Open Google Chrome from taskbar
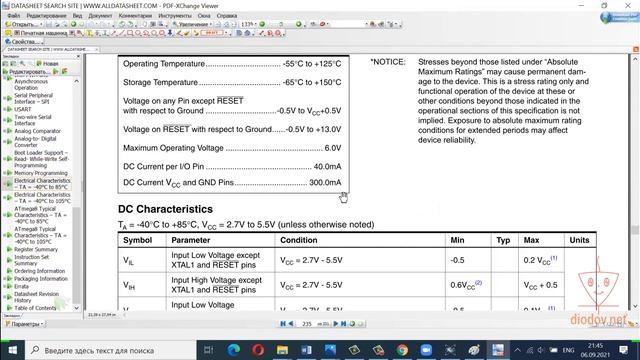The width and height of the screenshot is (640, 360). pyautogui.click(x=402, y=350)
